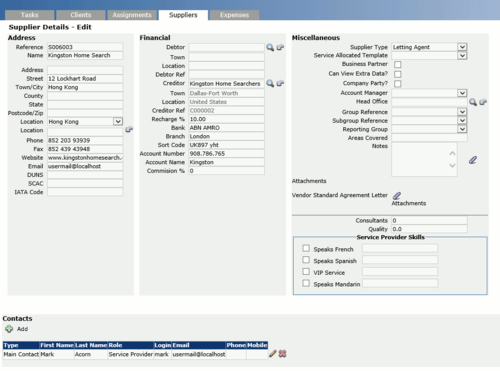Enable the VIP Service skill
This screenshot has height=371, width=500.
coord(306,272)
